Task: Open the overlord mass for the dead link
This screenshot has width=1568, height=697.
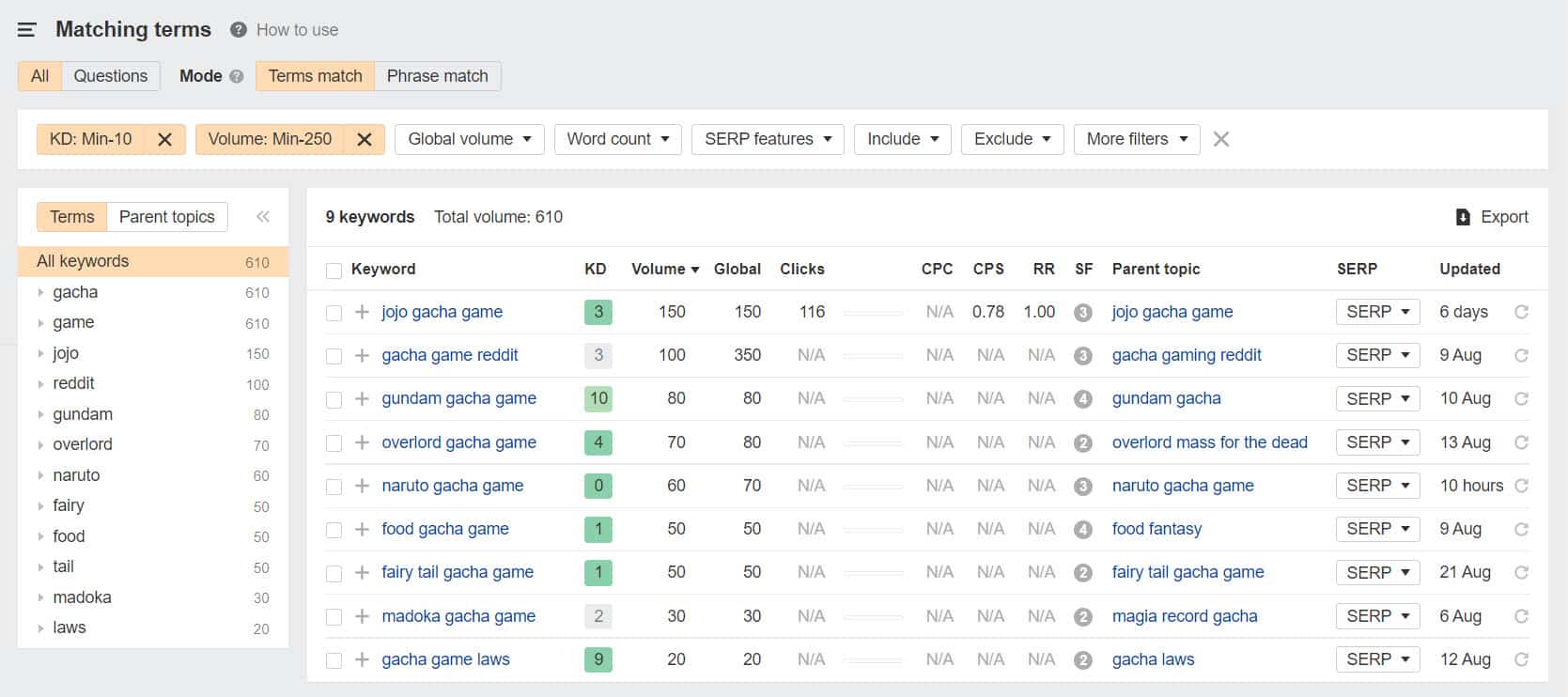Action: pyautogui.click(x=1209, y=442)
